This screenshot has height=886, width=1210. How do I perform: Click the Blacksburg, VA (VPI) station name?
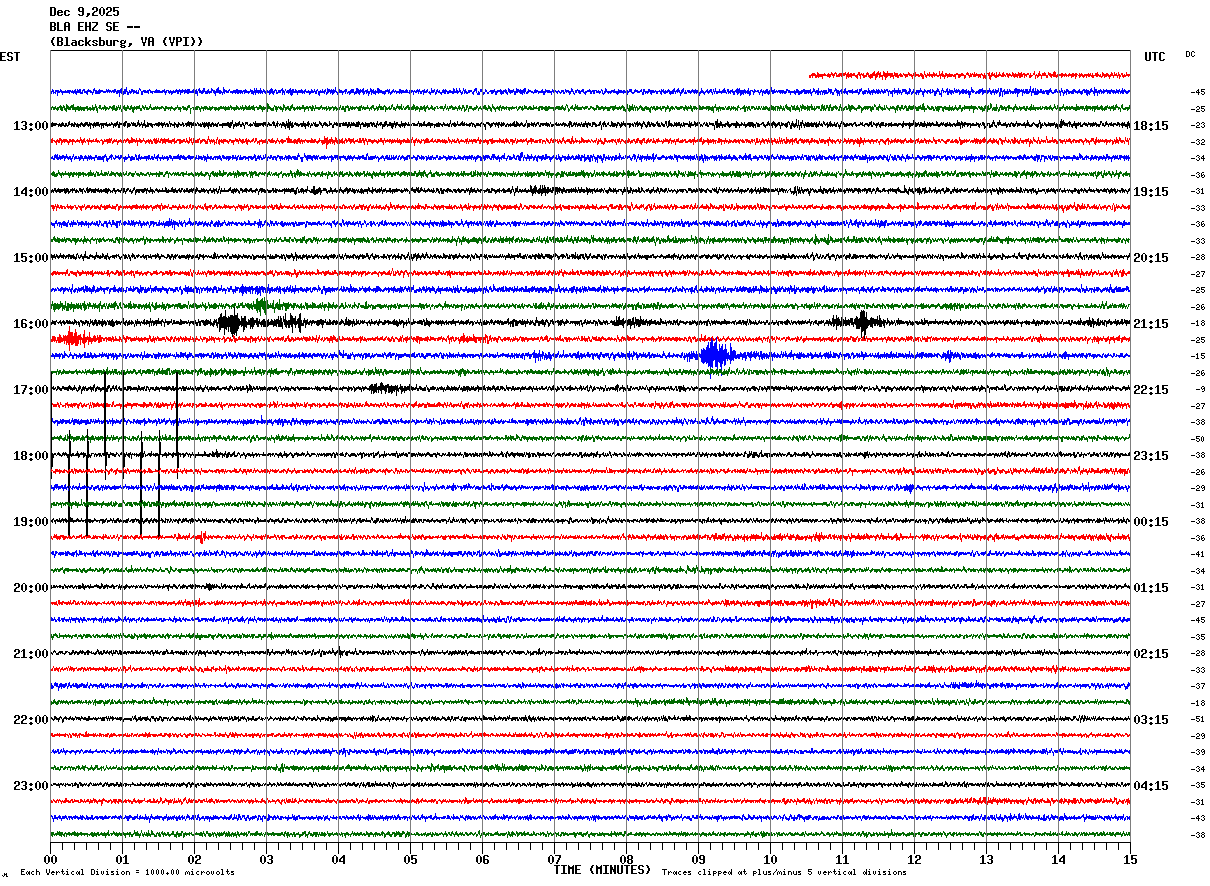point(126,42)
